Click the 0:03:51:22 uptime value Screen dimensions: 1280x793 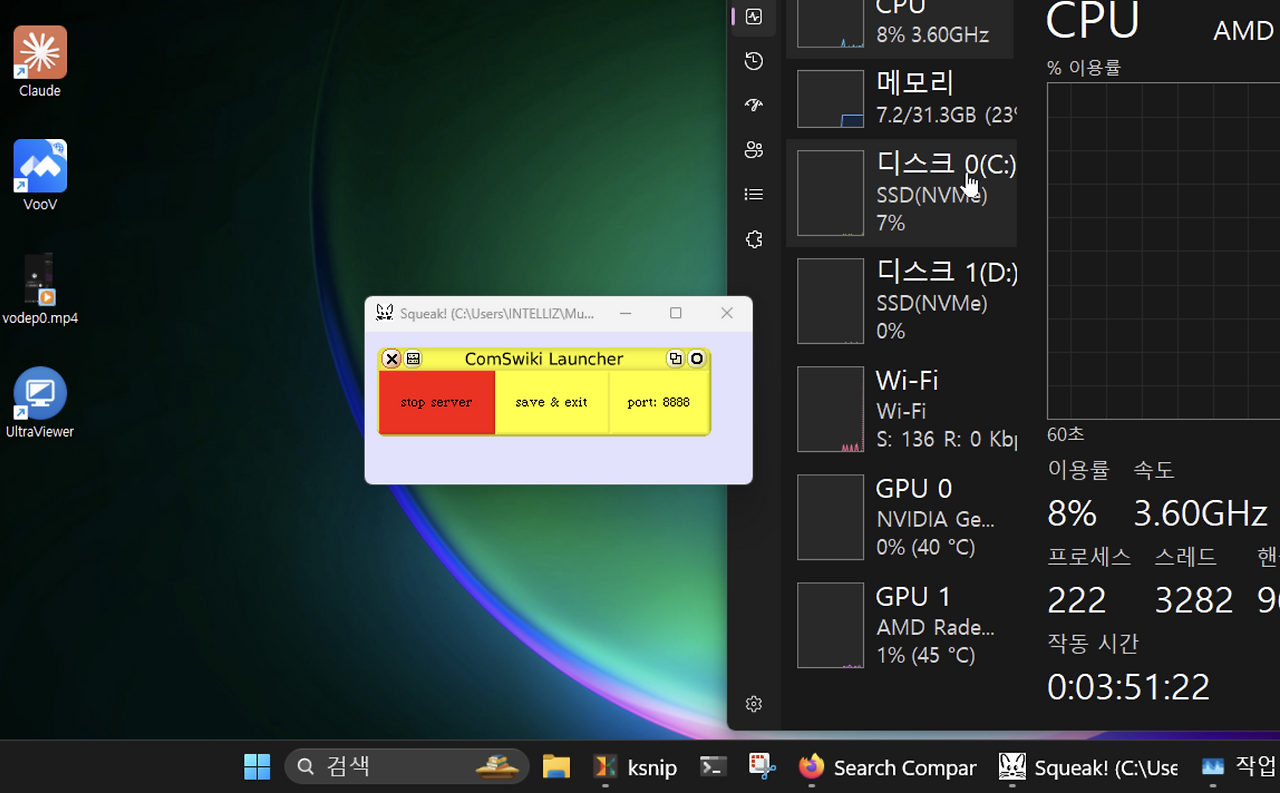point(1129,687)
